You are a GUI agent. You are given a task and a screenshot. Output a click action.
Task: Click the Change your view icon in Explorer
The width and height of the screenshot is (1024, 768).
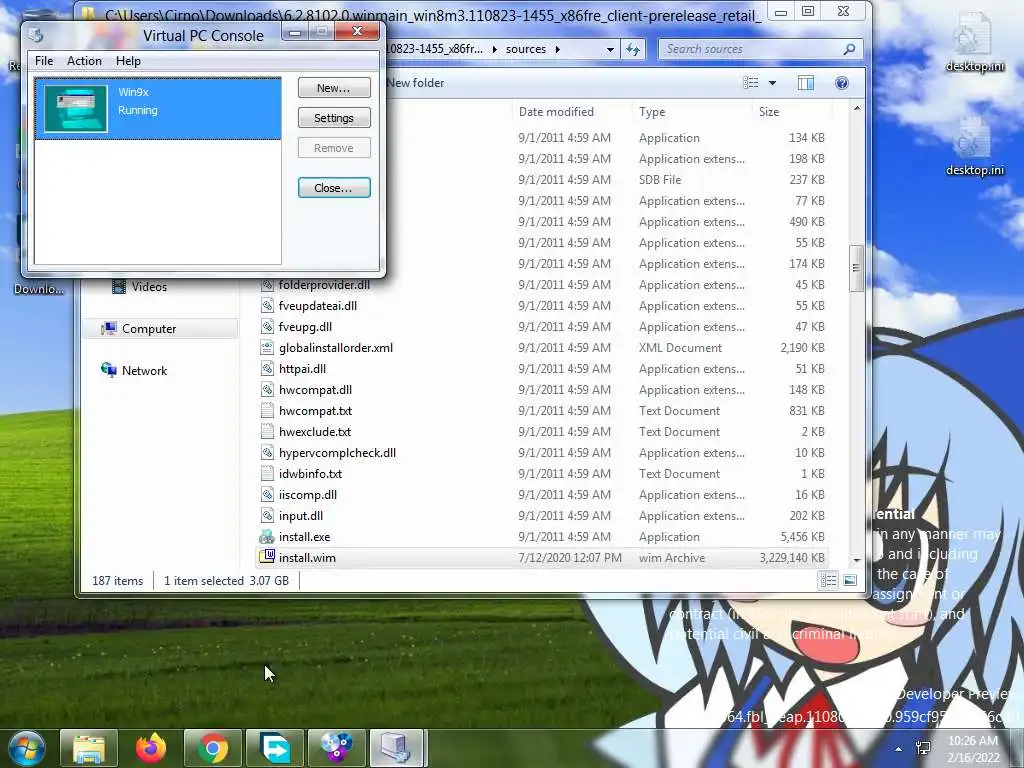pos(750,83)
